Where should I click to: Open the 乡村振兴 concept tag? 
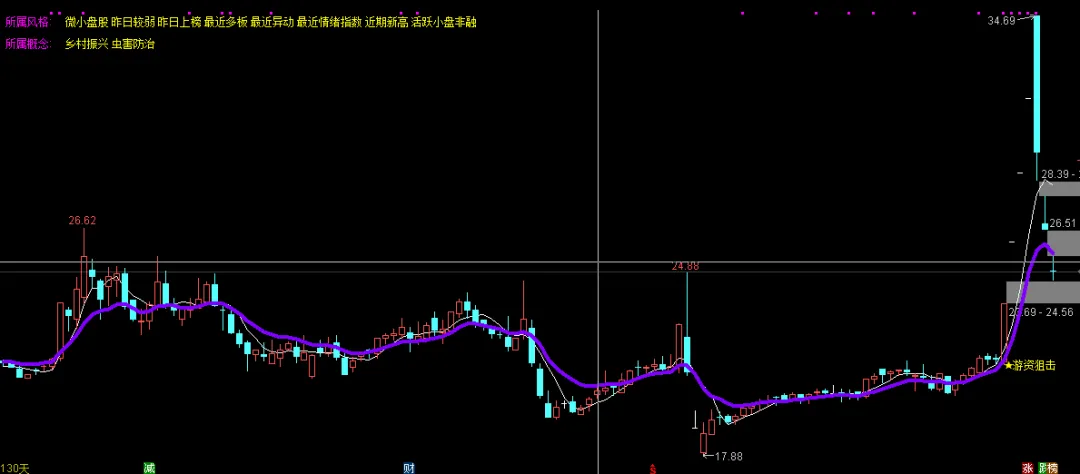[x=86, y=44]
